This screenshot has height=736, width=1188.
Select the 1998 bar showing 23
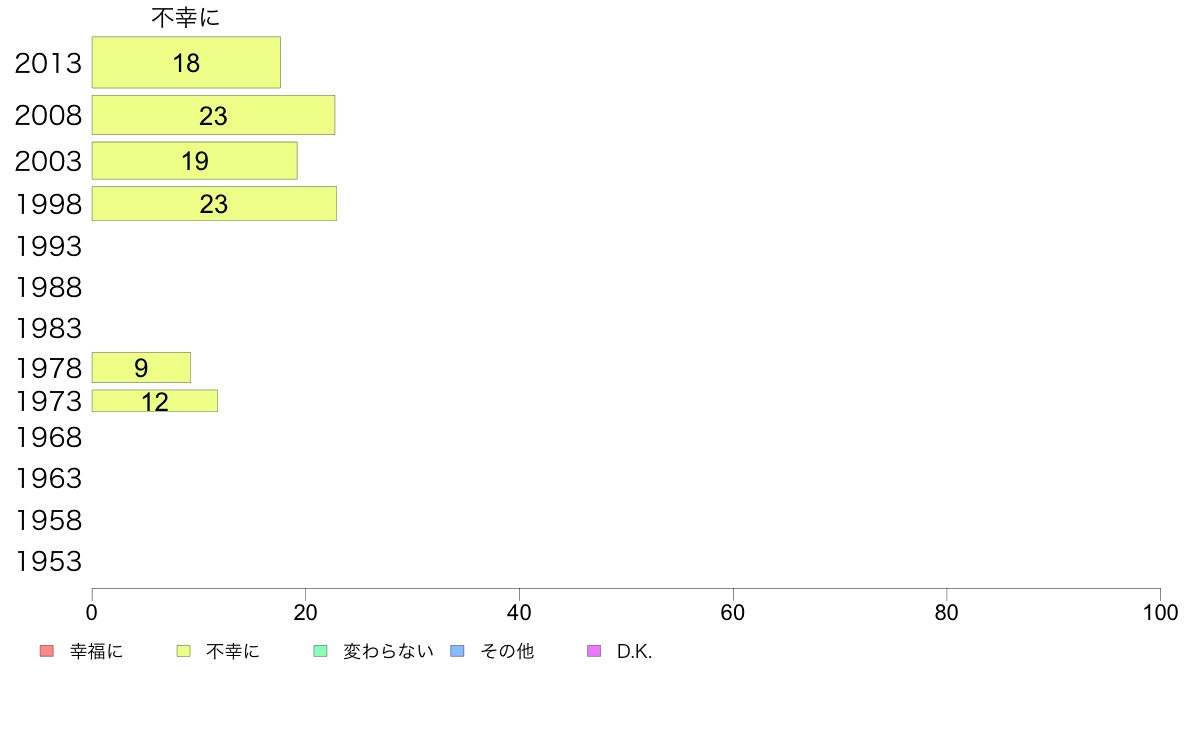point(214,204)
